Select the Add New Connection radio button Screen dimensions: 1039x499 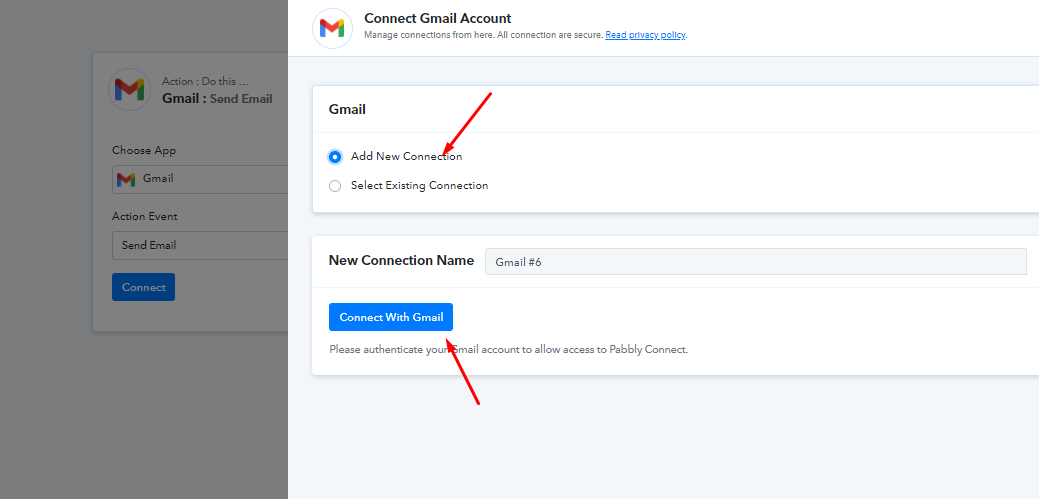tap(335, 157)
